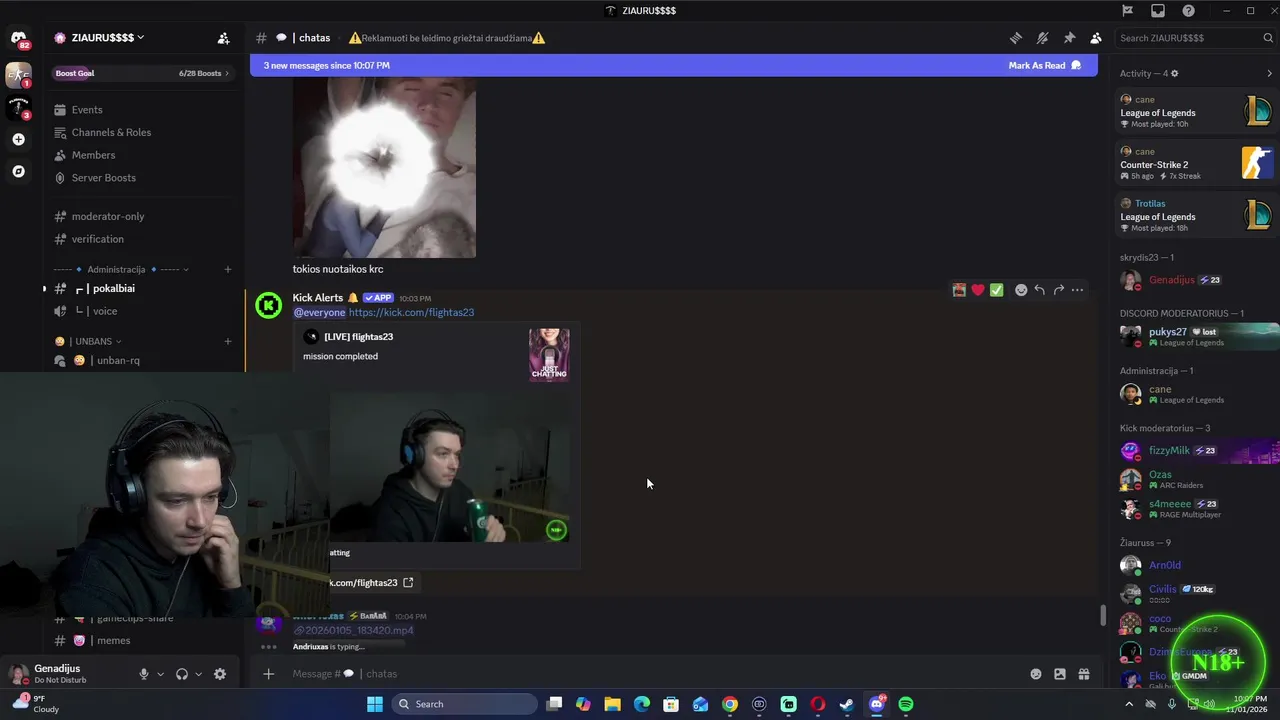Expand Activity panel chevron
Screen dimensions: 1280x720
coord(1269,73)
